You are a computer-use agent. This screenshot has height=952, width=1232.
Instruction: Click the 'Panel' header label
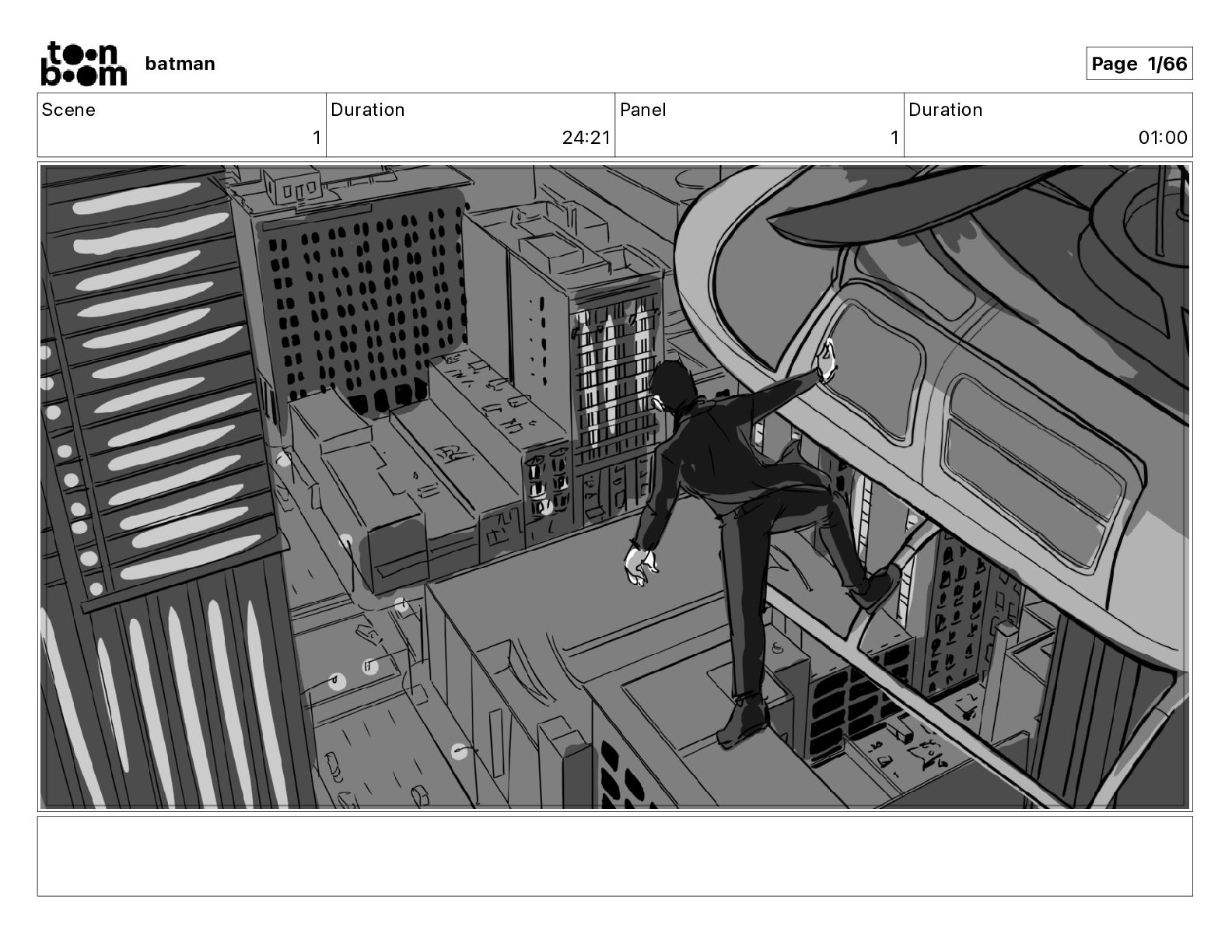pyautogui.click(x=643, y=110)
